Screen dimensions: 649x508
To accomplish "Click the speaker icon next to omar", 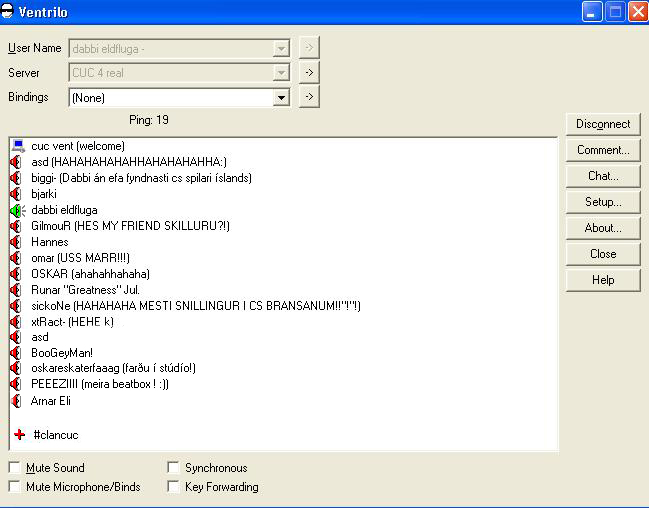I will point(16,258).
